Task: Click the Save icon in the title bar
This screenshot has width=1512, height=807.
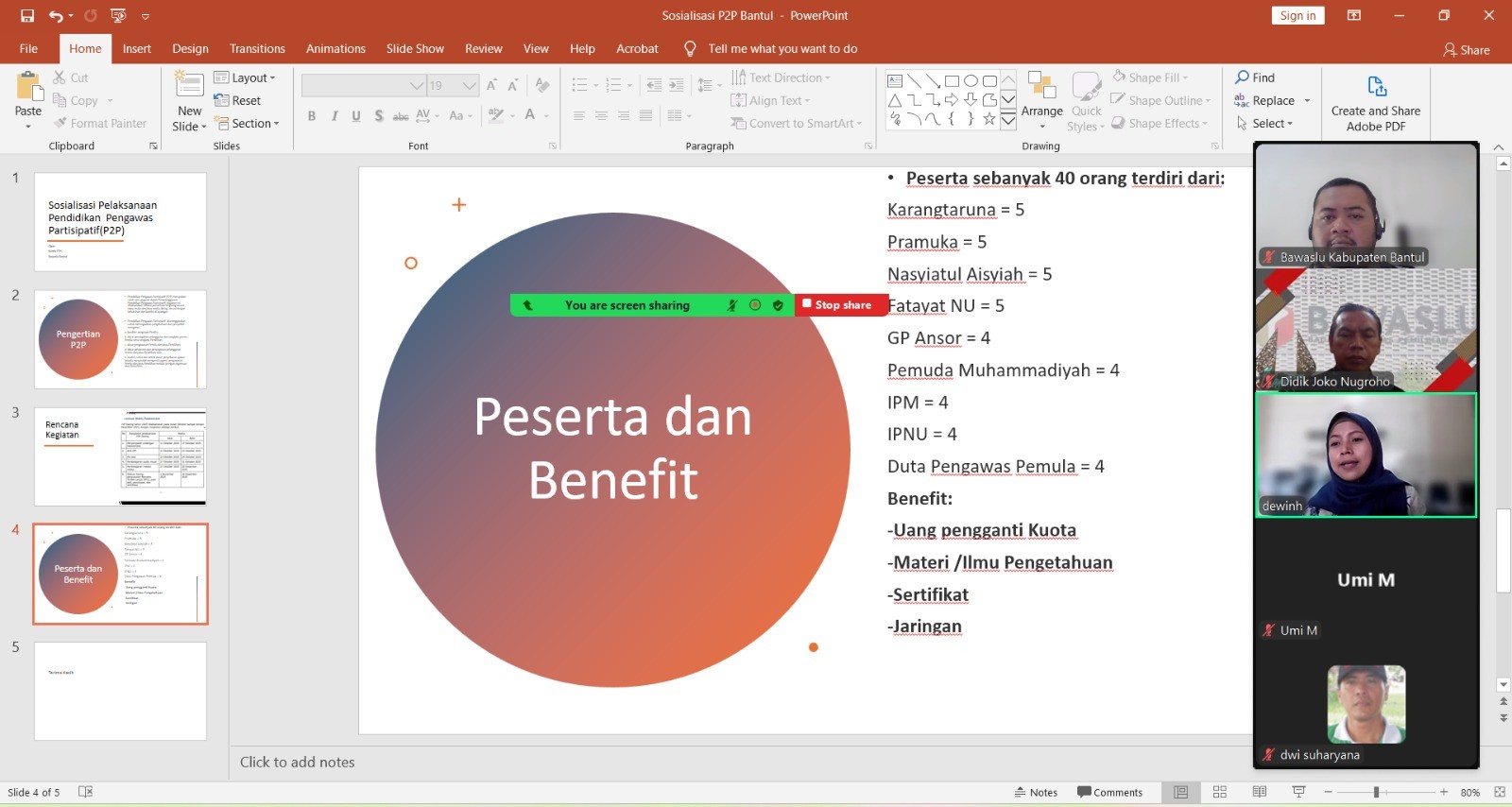Action: 27,15
